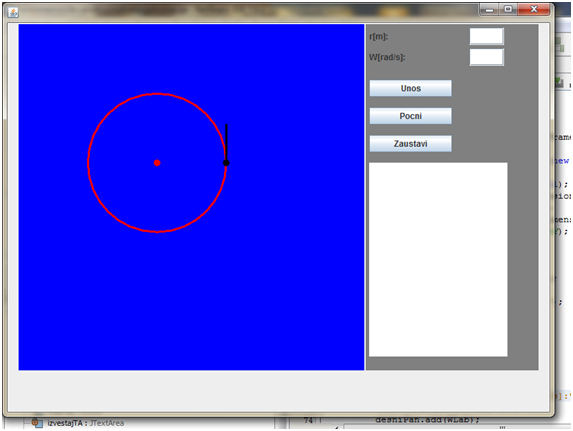Select izvestajTA : JTextArea tree item
573x431 pixels.
pos(86,423)
